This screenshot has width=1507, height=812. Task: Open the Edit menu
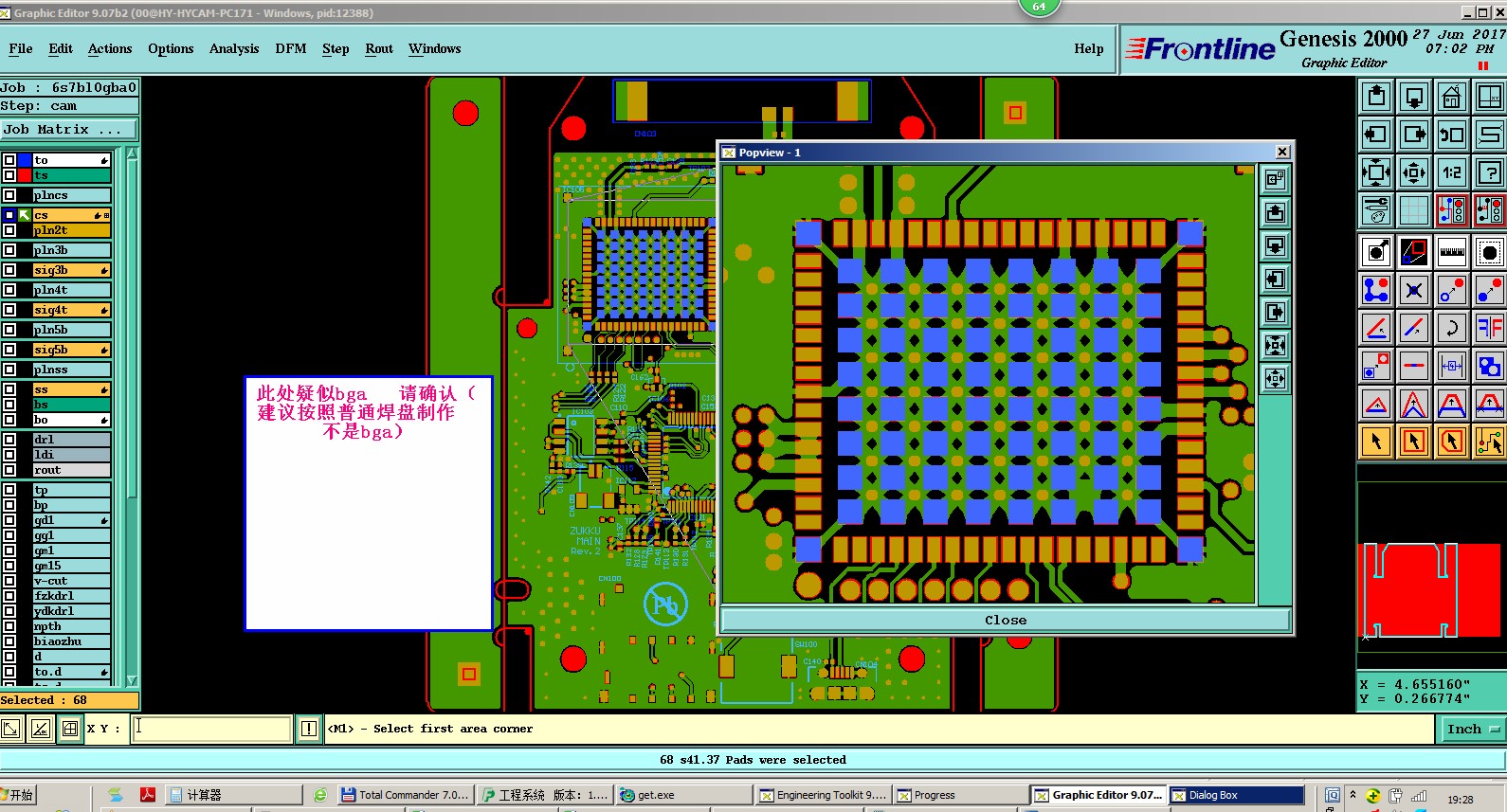tap(61, 48)
